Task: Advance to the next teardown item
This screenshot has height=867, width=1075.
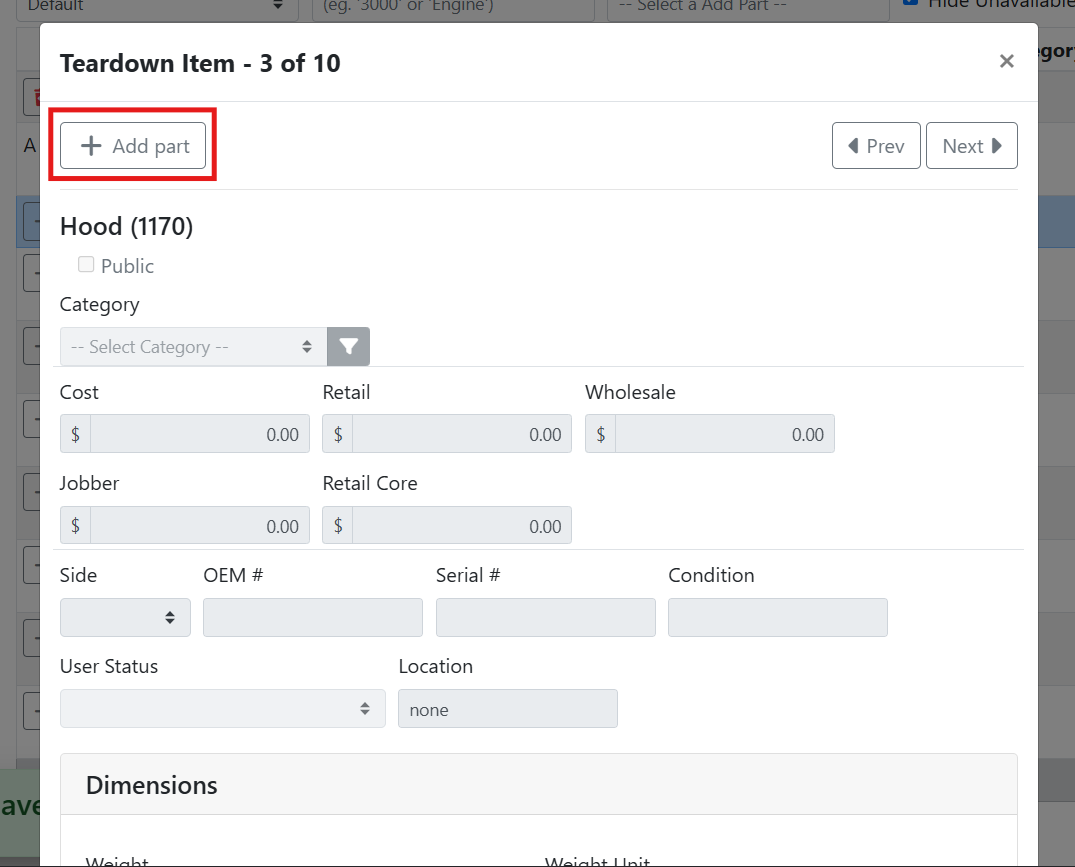Action: click(971, 146)
